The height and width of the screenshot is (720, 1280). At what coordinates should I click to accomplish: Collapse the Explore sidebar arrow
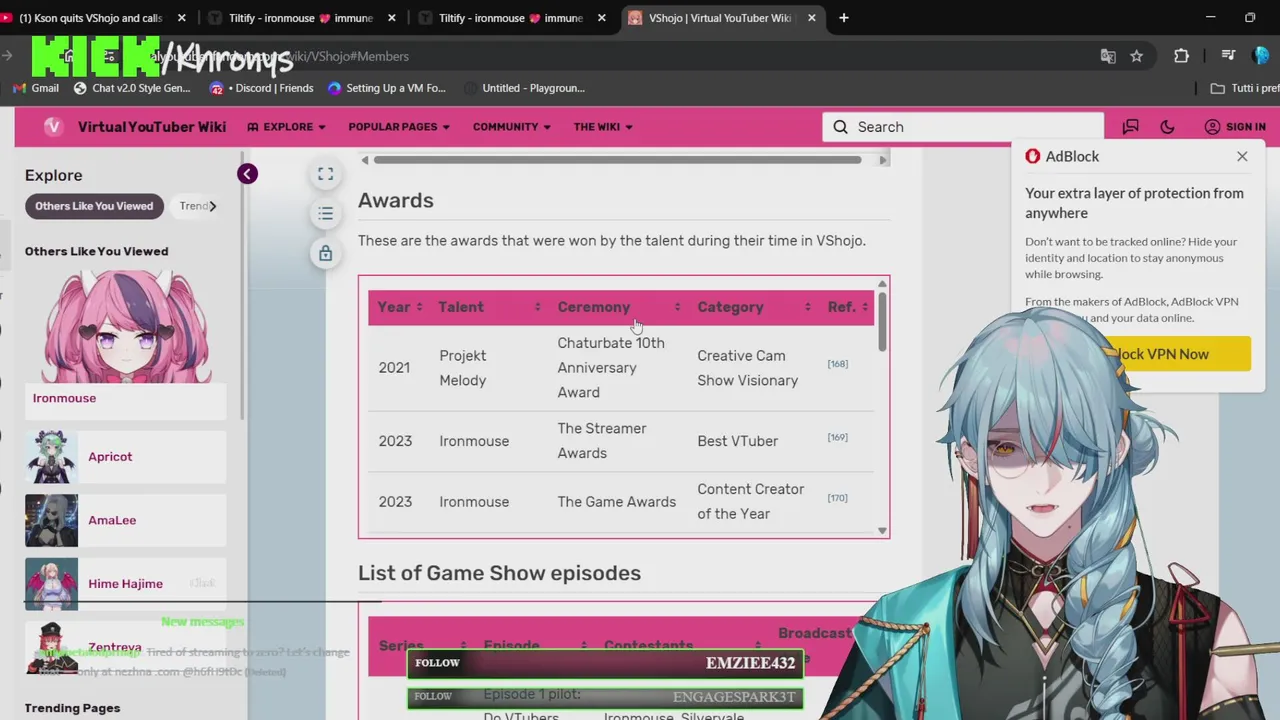click(247, 174)
